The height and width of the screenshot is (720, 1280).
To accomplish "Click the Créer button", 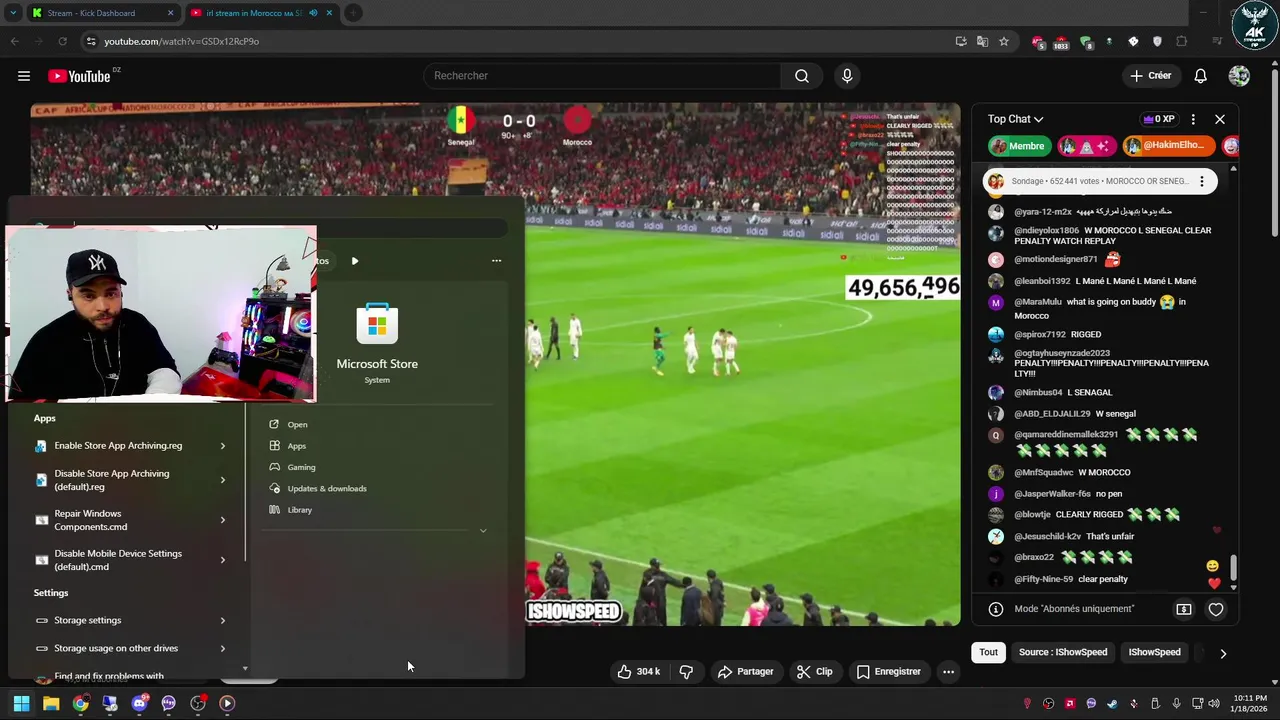I will coord(1150,76).
